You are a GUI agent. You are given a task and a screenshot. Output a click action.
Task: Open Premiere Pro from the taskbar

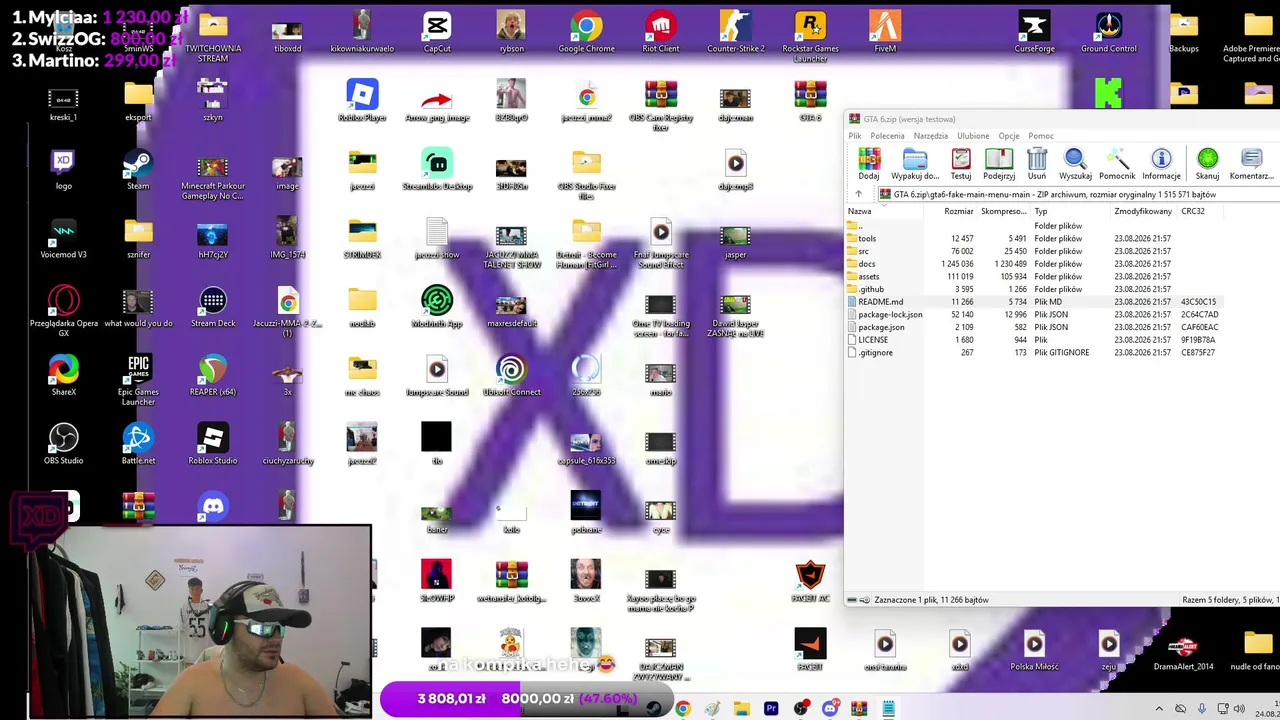pos(771,709)
